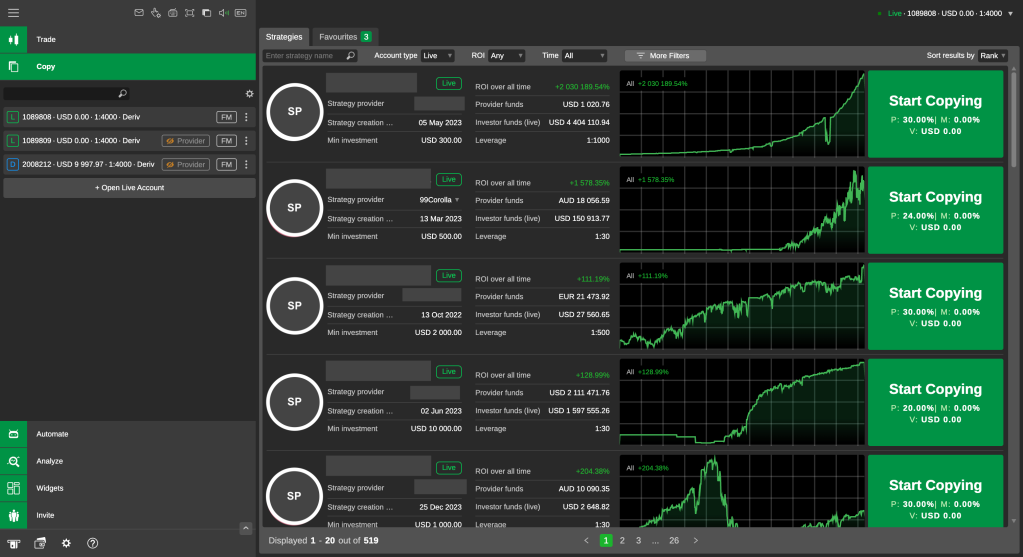Click FM button on account 1089809
This screenshot has height=557, width=1023.
tap(226, 141)
